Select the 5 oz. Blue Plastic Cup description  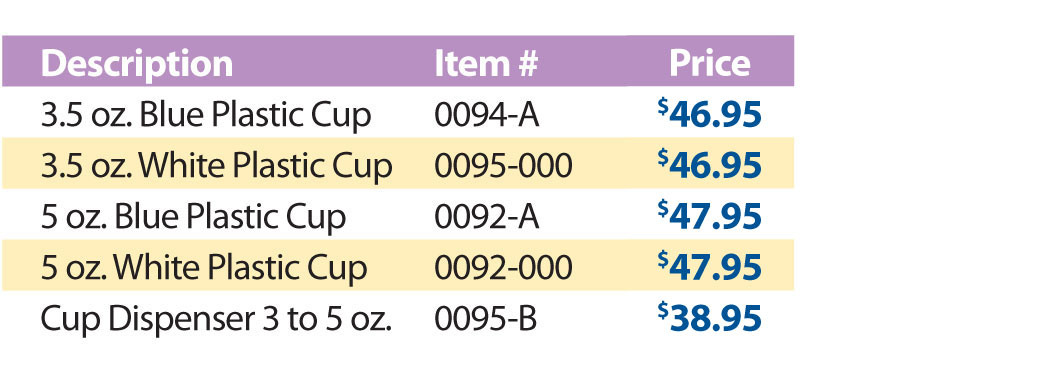click(x=193, y=217)
